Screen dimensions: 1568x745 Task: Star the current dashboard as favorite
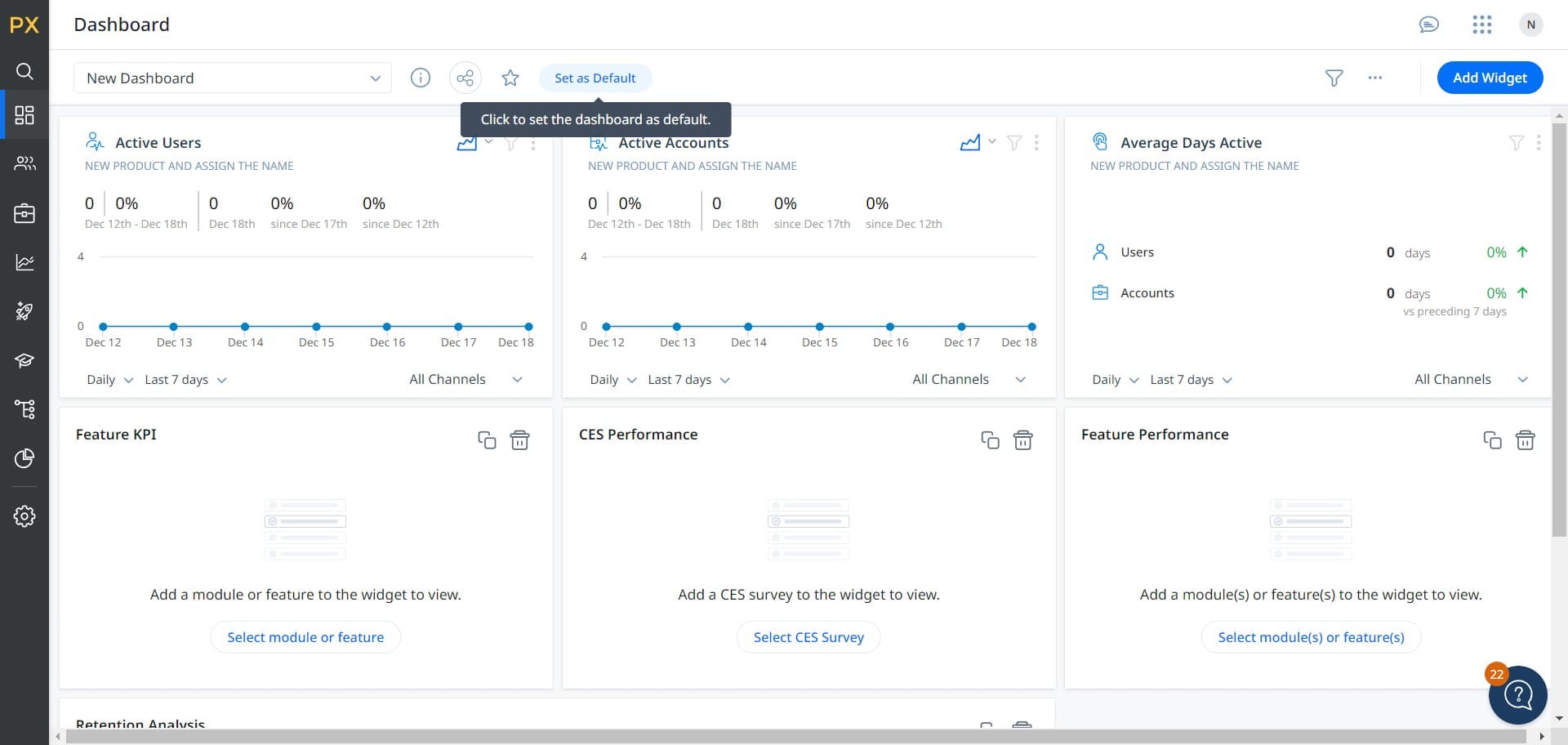click(510, 78)
